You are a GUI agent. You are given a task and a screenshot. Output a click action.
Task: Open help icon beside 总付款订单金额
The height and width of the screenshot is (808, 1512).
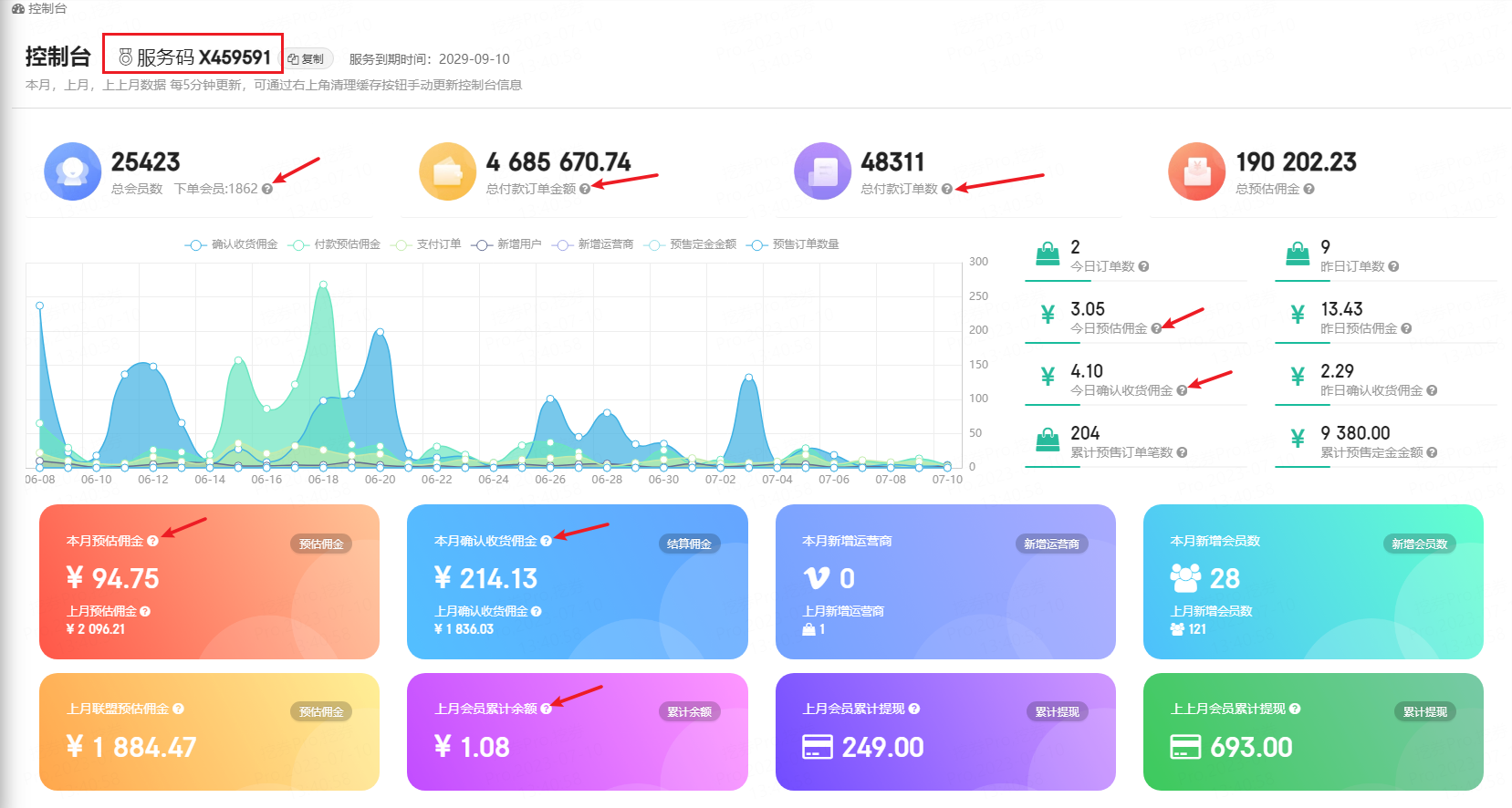[x=585, y=189]
